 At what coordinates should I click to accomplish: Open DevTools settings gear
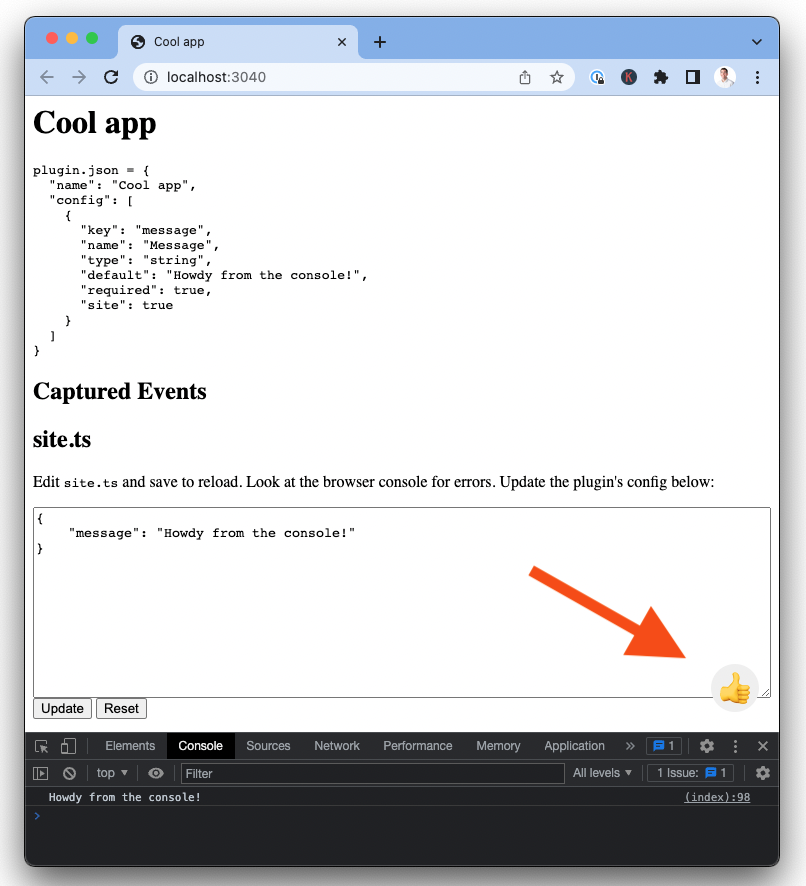point(707,746)
